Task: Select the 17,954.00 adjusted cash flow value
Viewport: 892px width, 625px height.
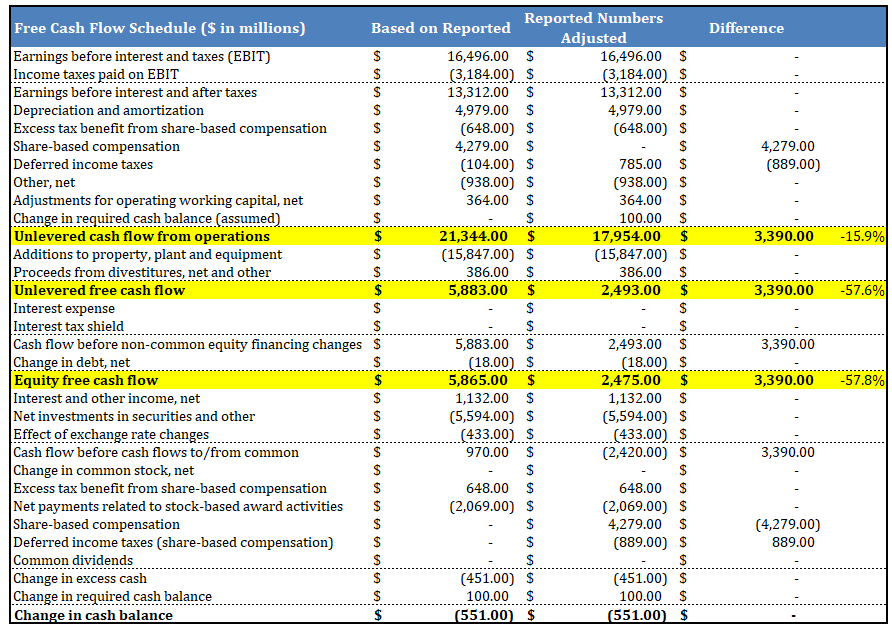Action: (x=626, y=237)
